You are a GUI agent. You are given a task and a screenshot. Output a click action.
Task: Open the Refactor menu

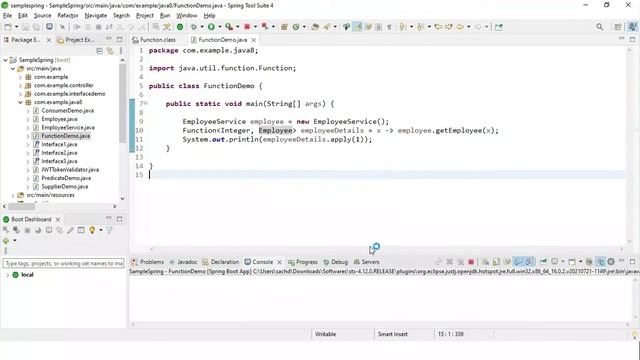pyautogui.click(x=68, y=16)
